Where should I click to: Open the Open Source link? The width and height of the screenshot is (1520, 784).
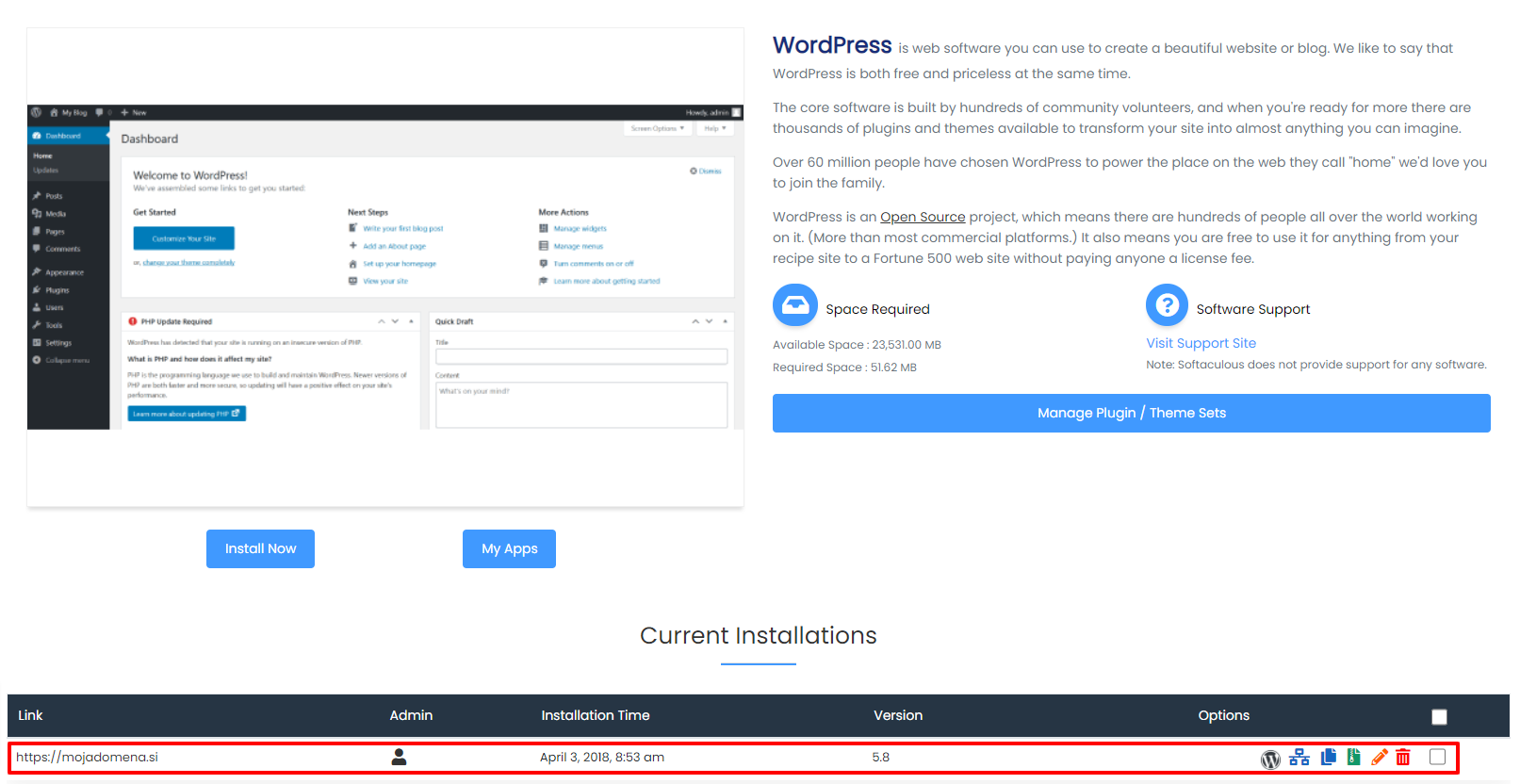(x=923, y=217)
